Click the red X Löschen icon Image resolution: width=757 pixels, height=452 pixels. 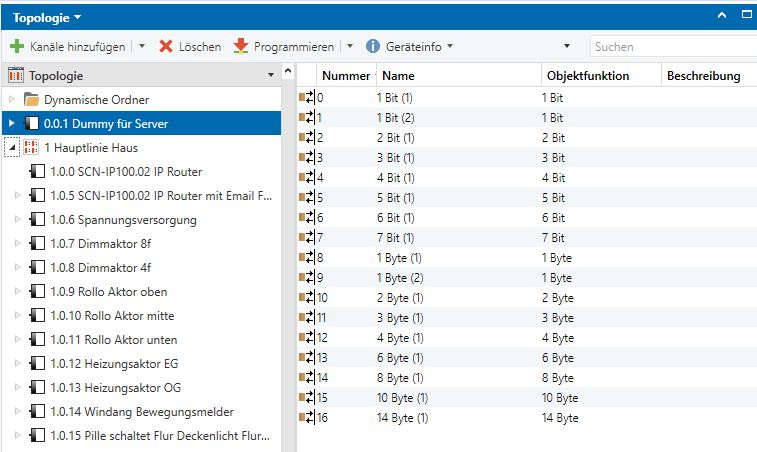166,47
